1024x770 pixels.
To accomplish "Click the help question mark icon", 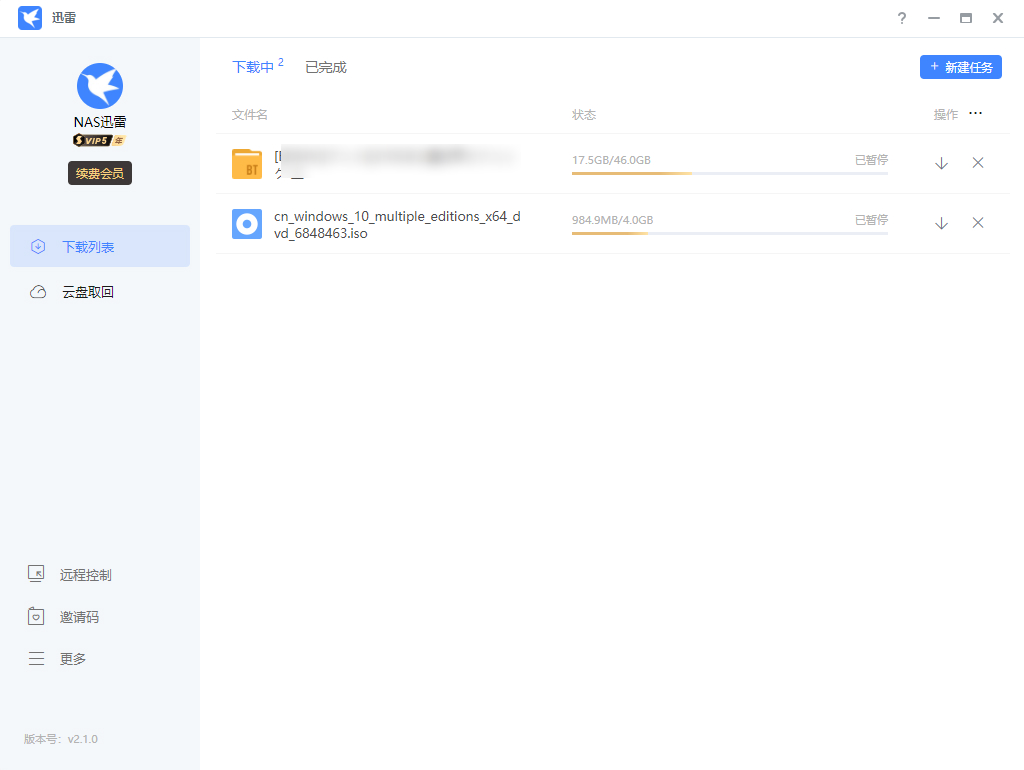I will coord(901,18).
